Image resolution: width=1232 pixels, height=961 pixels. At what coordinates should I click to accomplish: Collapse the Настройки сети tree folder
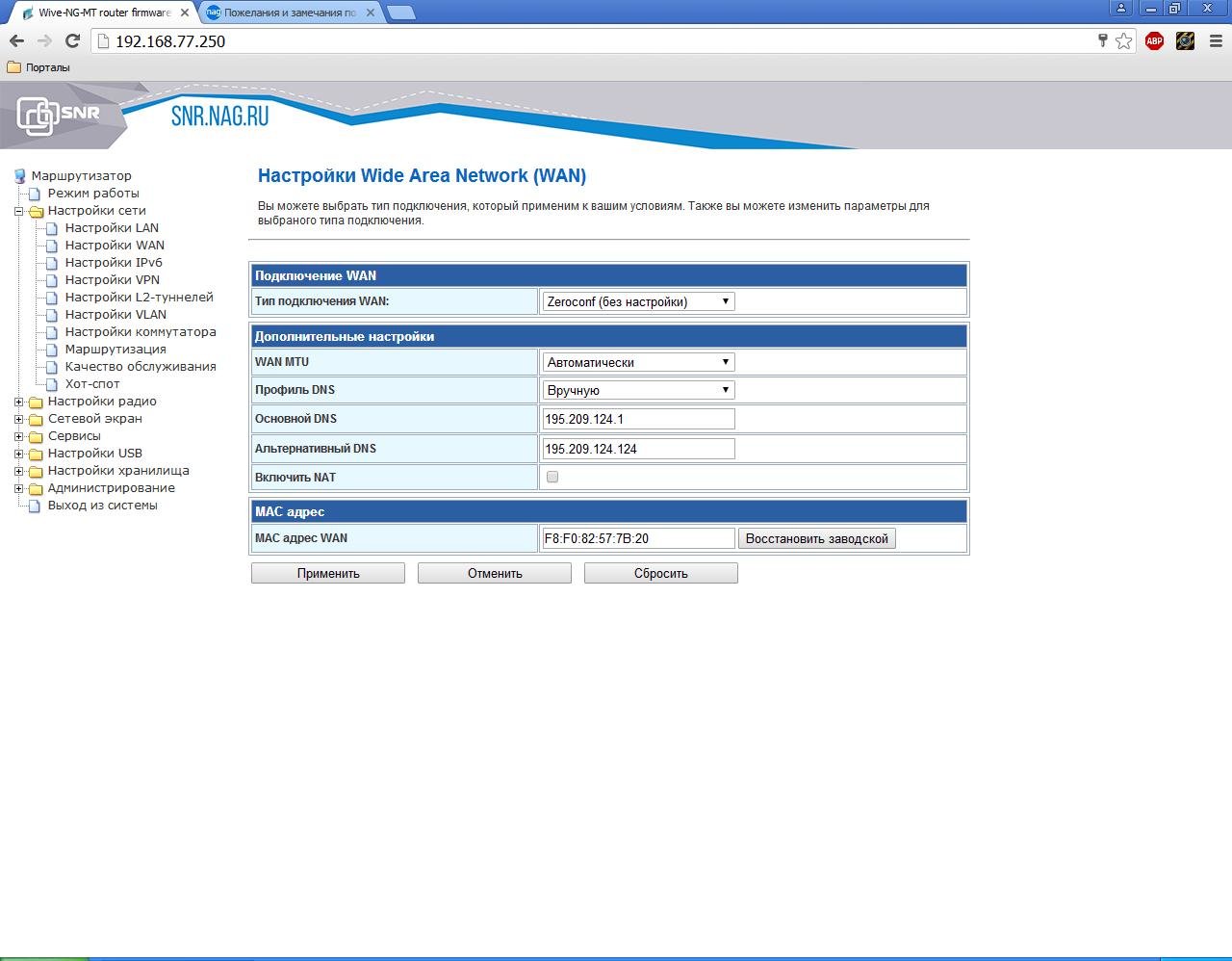tap(18, 211)
